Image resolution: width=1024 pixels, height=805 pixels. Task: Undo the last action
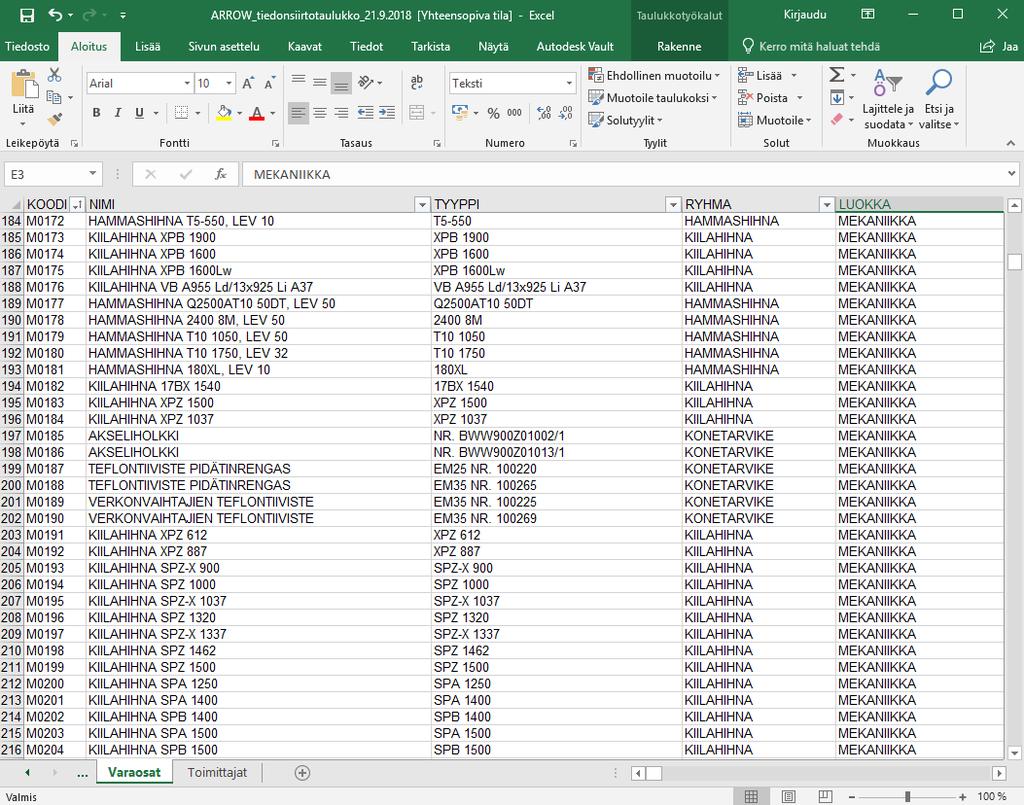(56, 15)
